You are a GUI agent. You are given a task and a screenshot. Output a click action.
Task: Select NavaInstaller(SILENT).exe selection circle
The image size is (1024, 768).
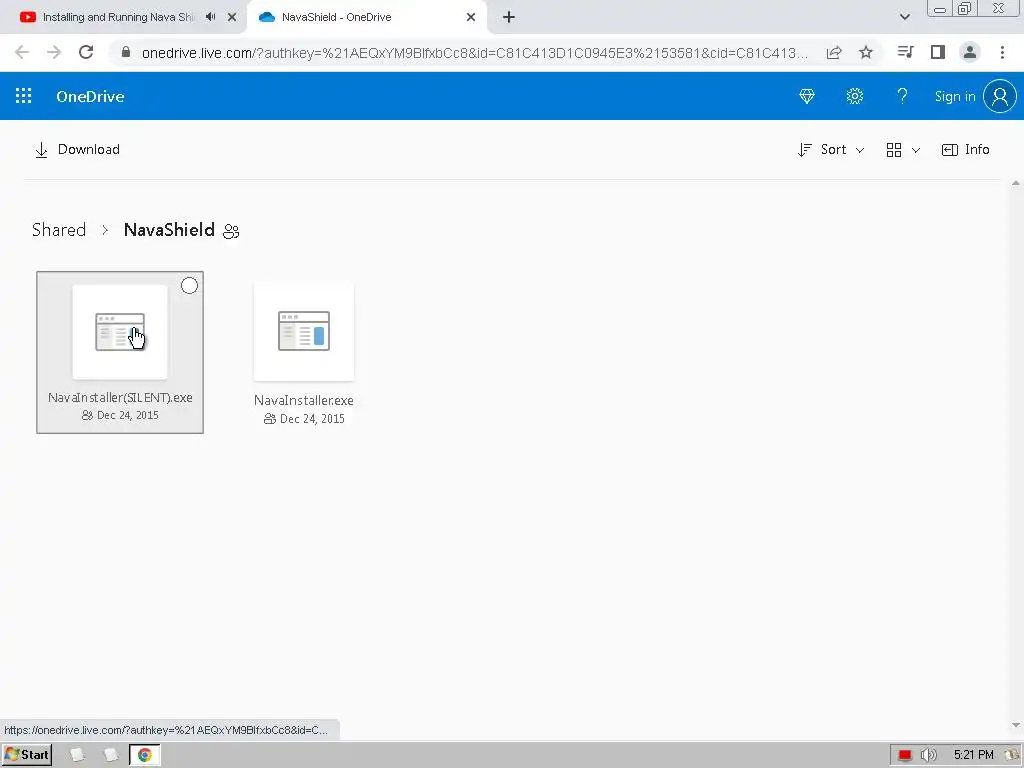pyautogui.click(x=189, y=285)
